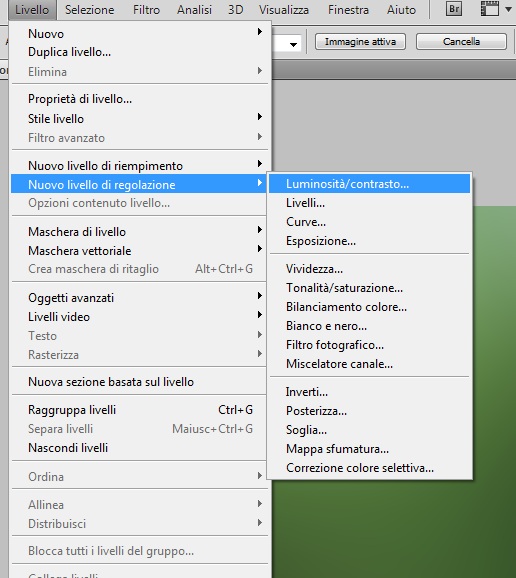Open the options bar dropdown arrow

point(293,45)
